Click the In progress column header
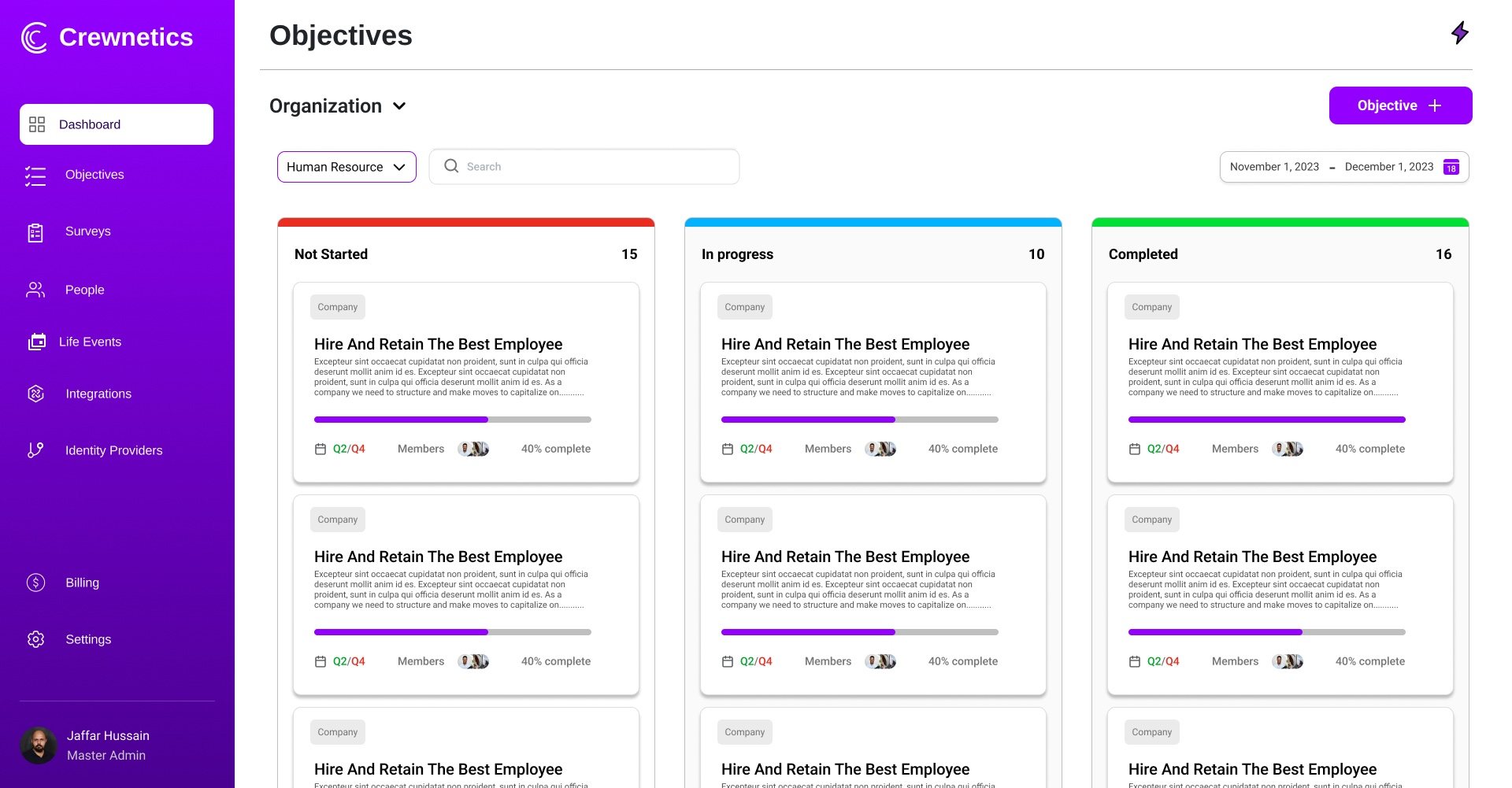The height and width of the screenshot is (788, 1512). pyautogui.click(x=737, y=254)
